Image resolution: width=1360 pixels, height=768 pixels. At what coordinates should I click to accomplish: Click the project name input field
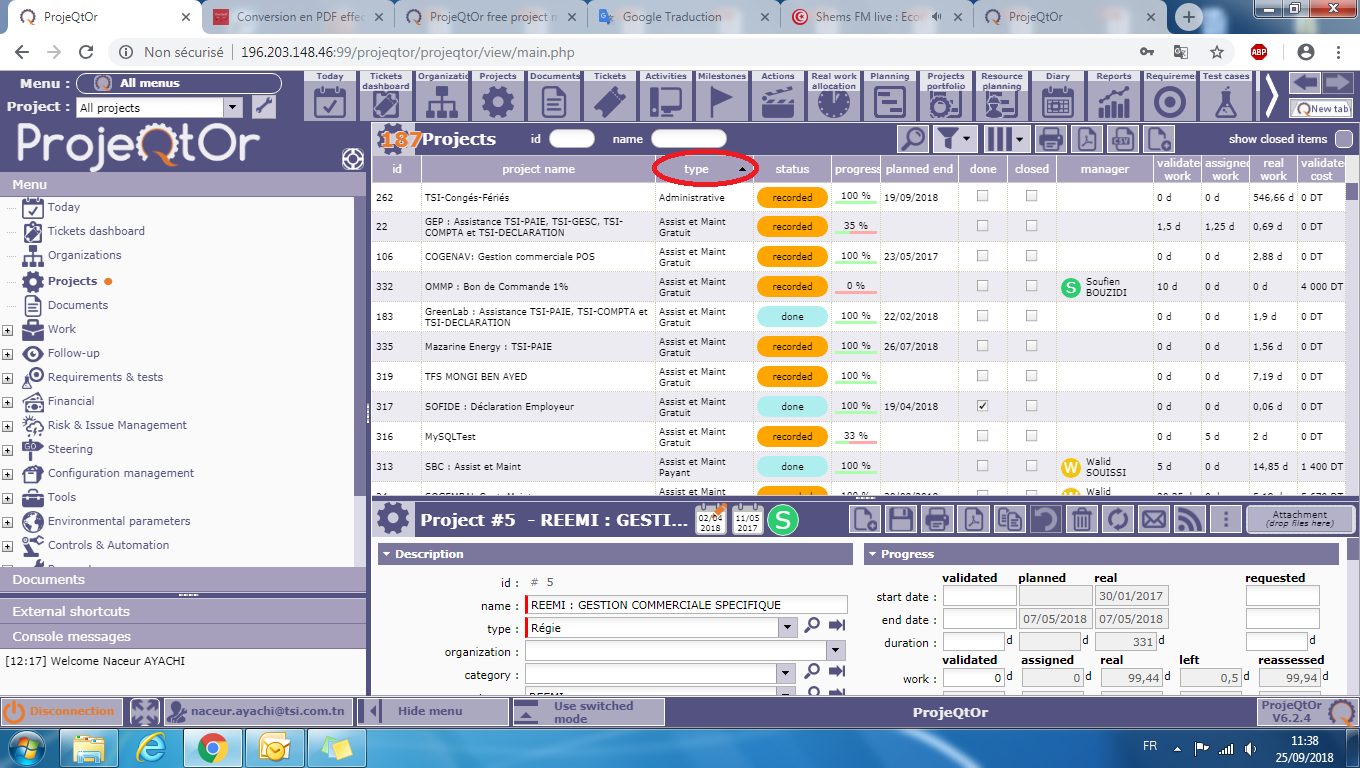688,605
